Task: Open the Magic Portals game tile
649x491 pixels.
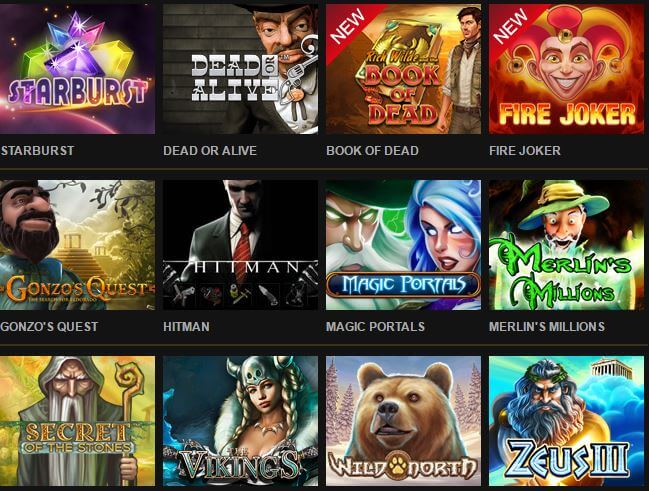Action: (x=404, y=245)
